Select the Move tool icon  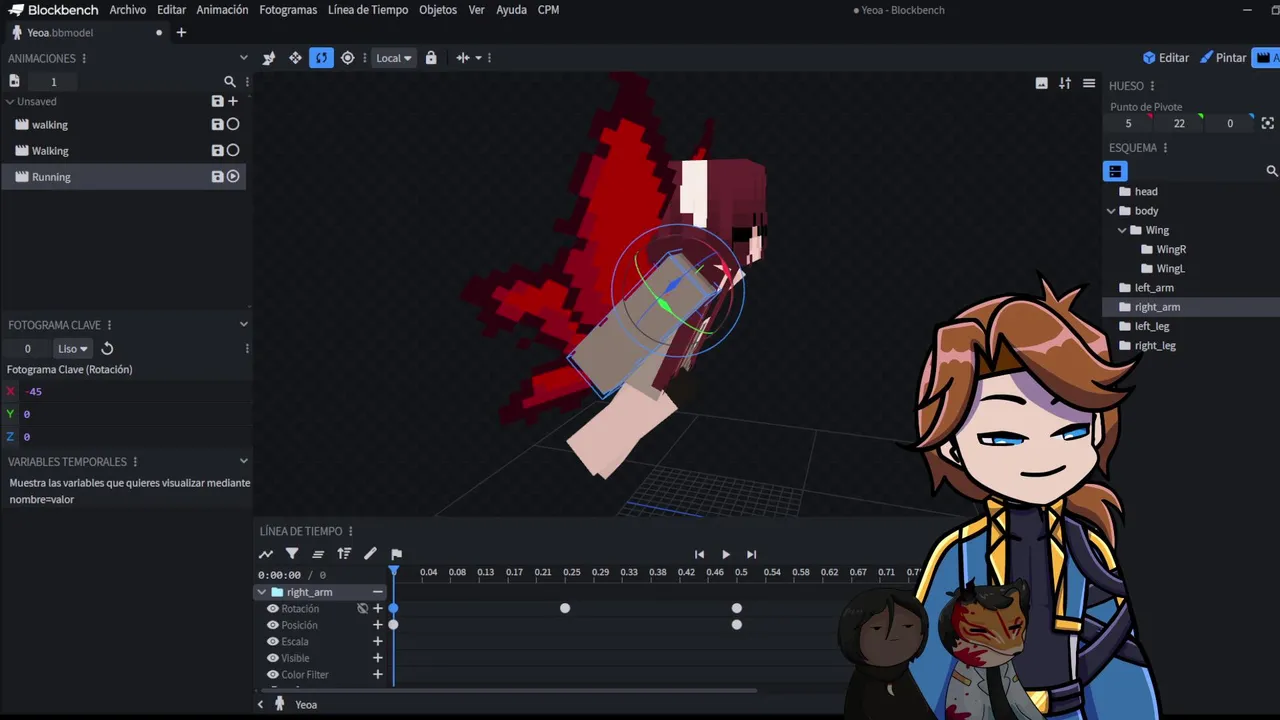point(295,58)
